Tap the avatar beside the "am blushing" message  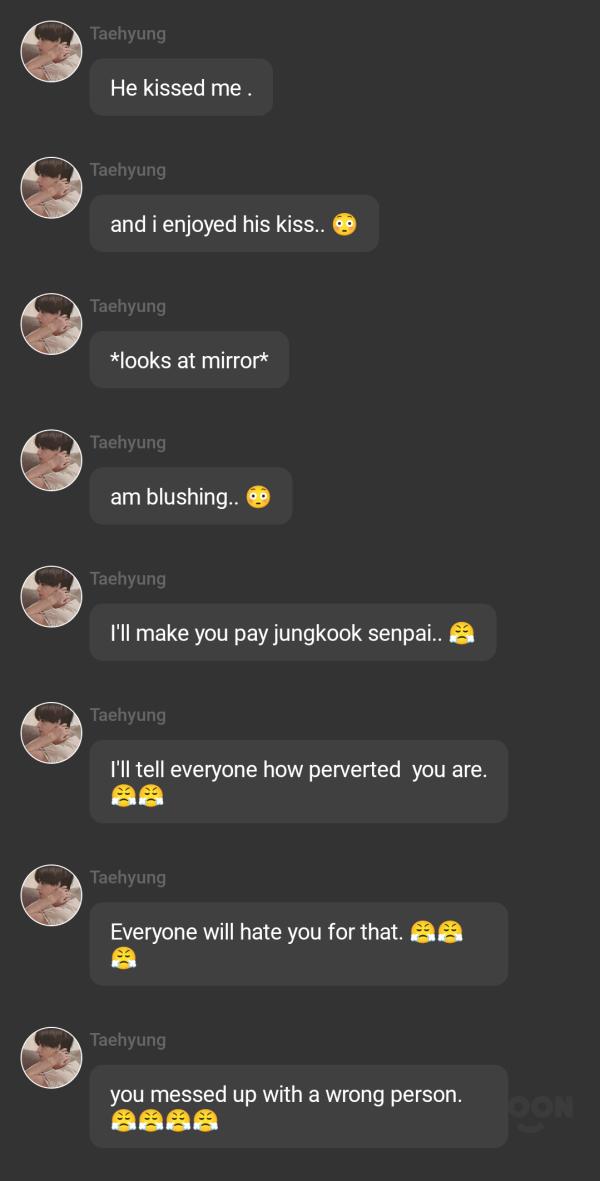[x=51, y=460]
